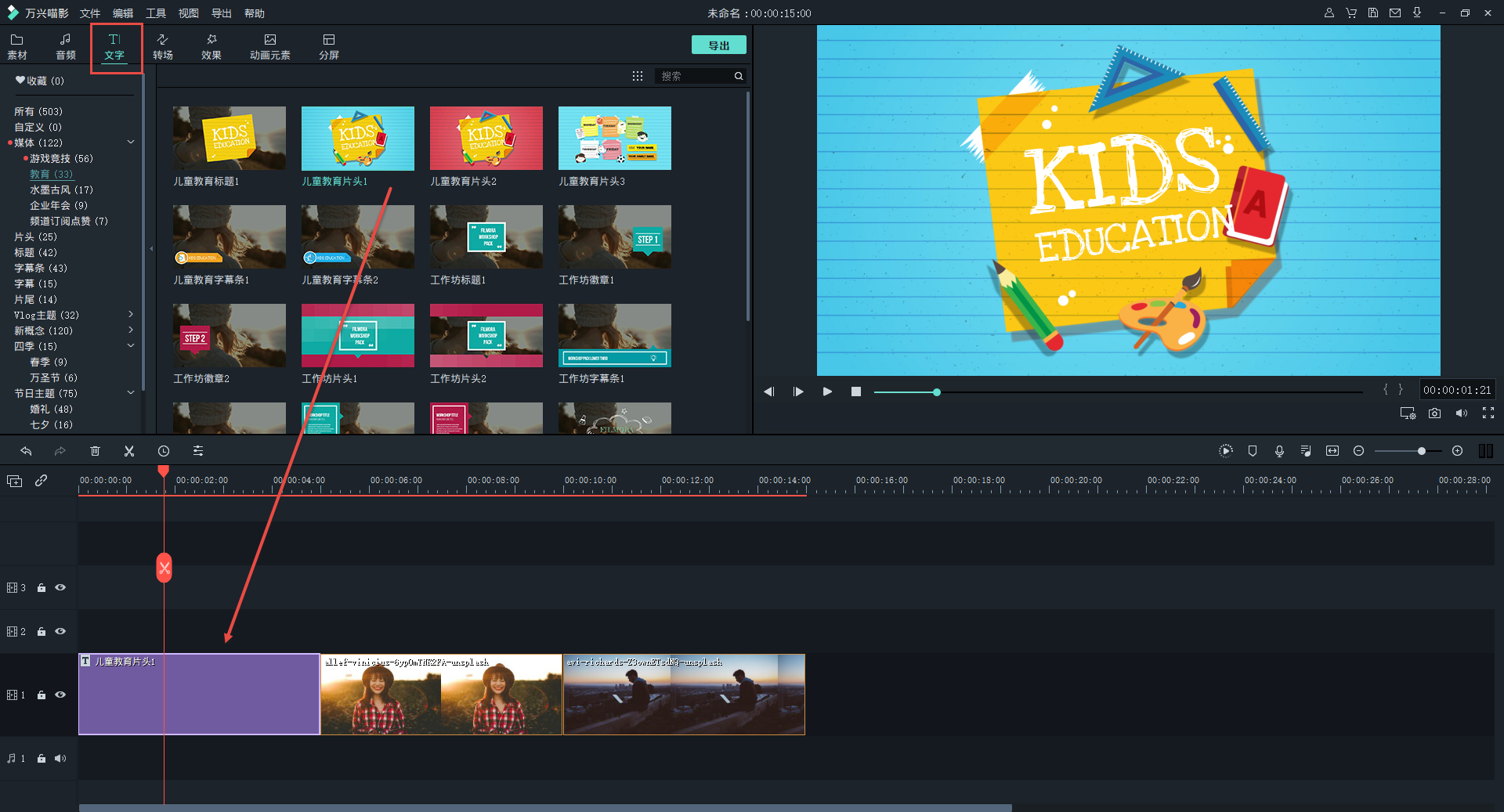Image resolution: width=1504 pixels, height=812 pixels.
Task: Open the 转场 transitions tab
Action: pyautogui.click(x=163, y=46)
